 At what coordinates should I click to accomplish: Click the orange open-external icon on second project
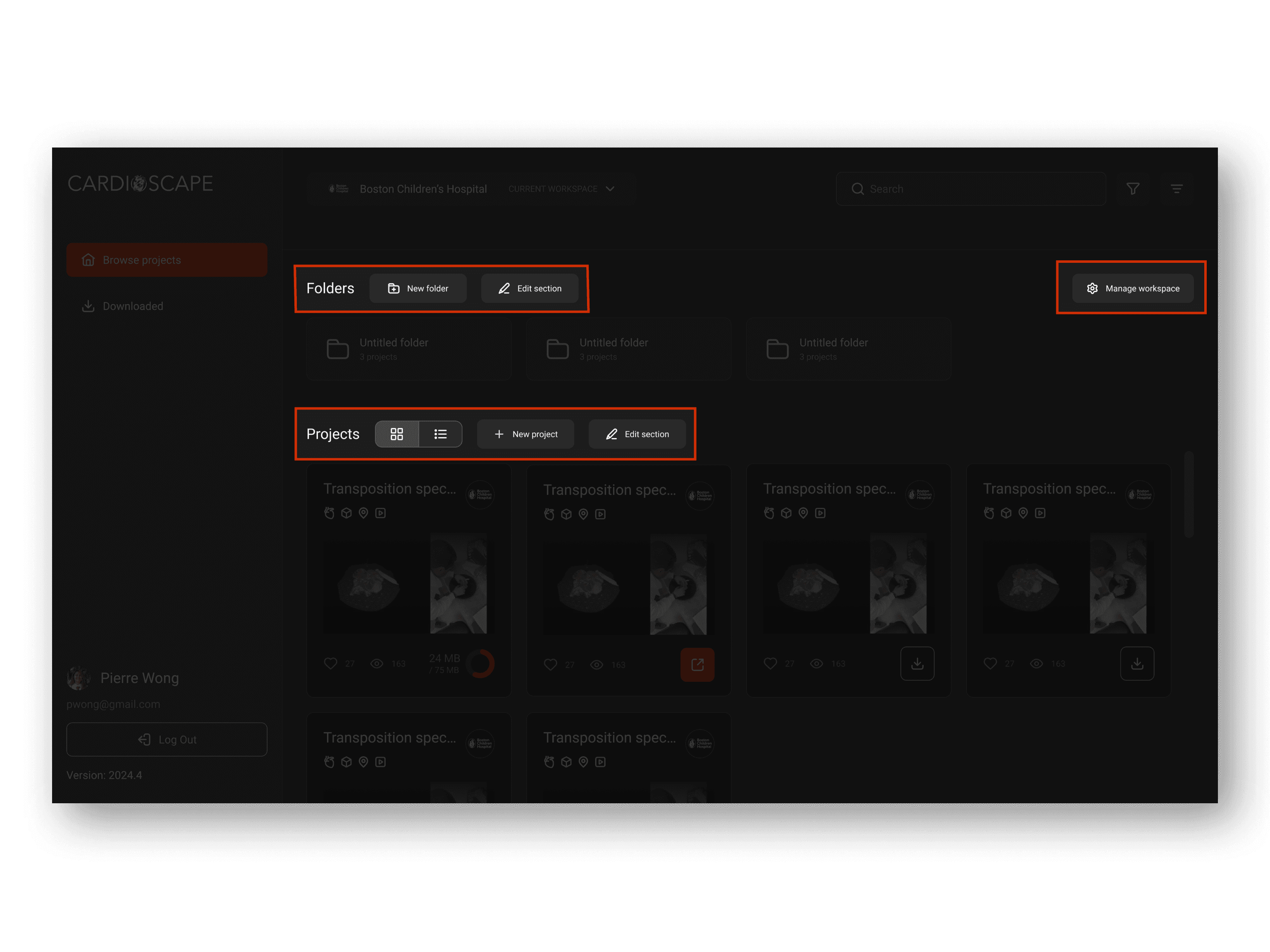697,664
